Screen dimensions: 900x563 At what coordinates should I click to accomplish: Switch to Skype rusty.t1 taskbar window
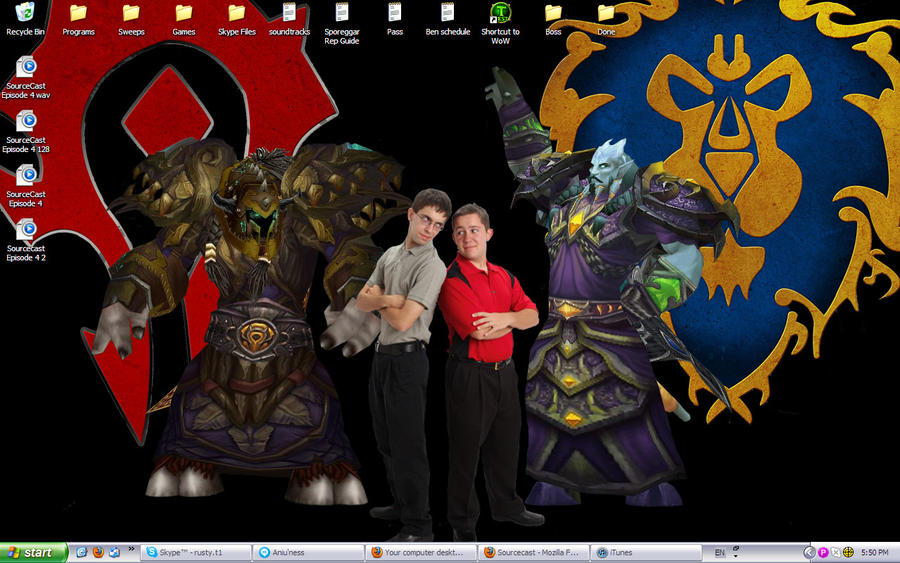coord(196,552)
